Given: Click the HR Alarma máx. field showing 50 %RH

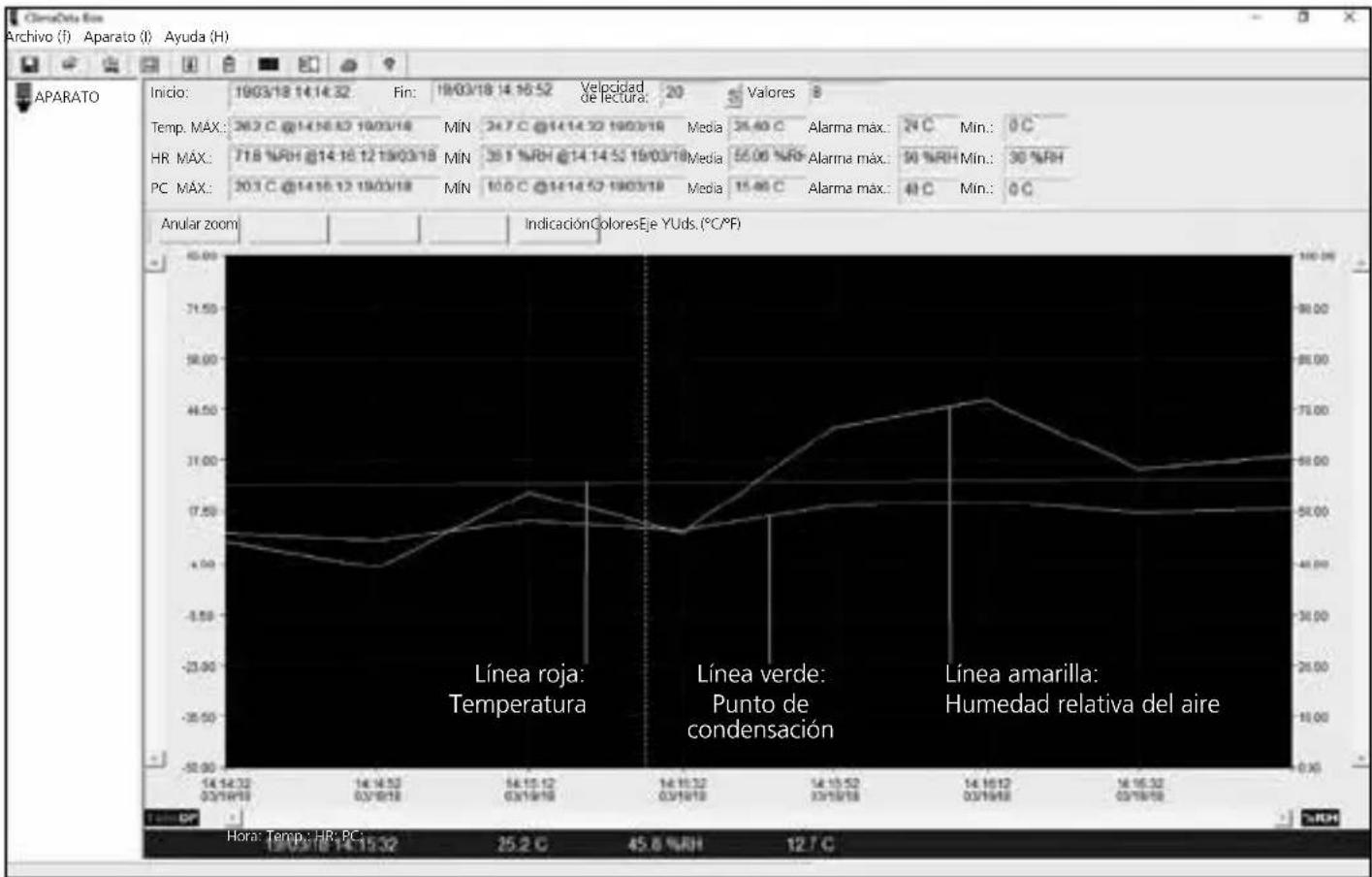Looking at the screenshot, I should 928,157.
